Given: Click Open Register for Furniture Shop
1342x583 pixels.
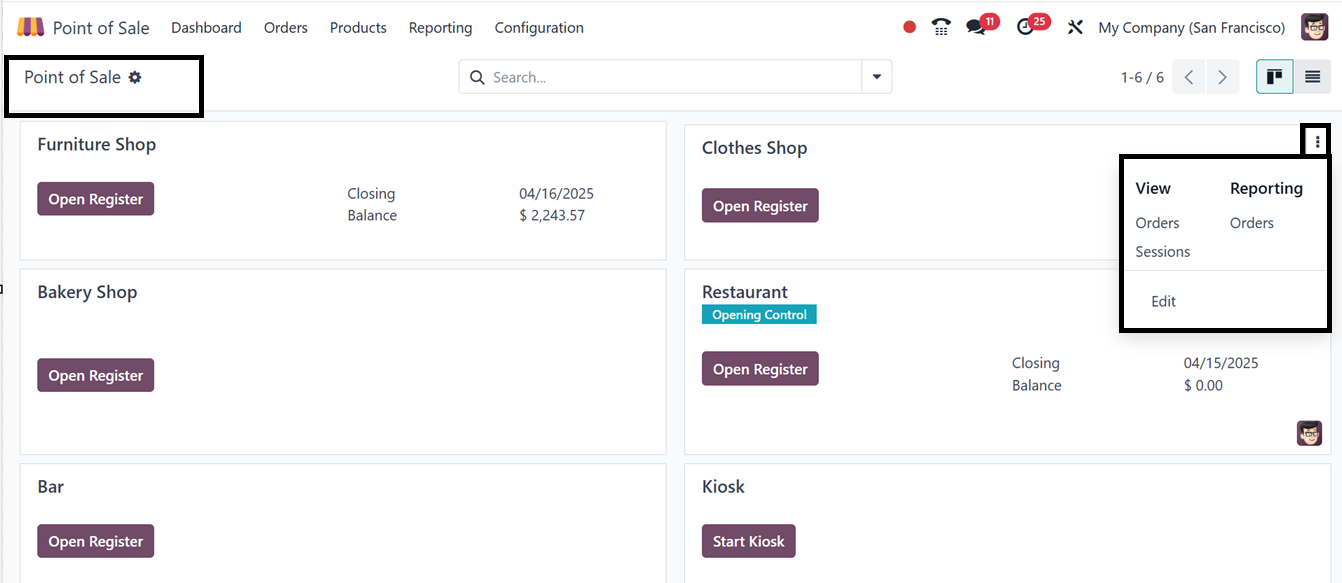Looking at the screenshot, I should click(96, 199).
